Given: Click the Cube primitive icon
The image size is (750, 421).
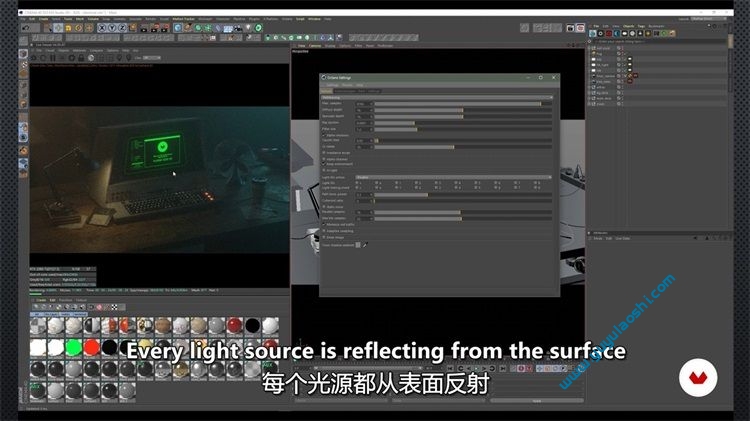Looking at the screenshot, I should 177,28.
